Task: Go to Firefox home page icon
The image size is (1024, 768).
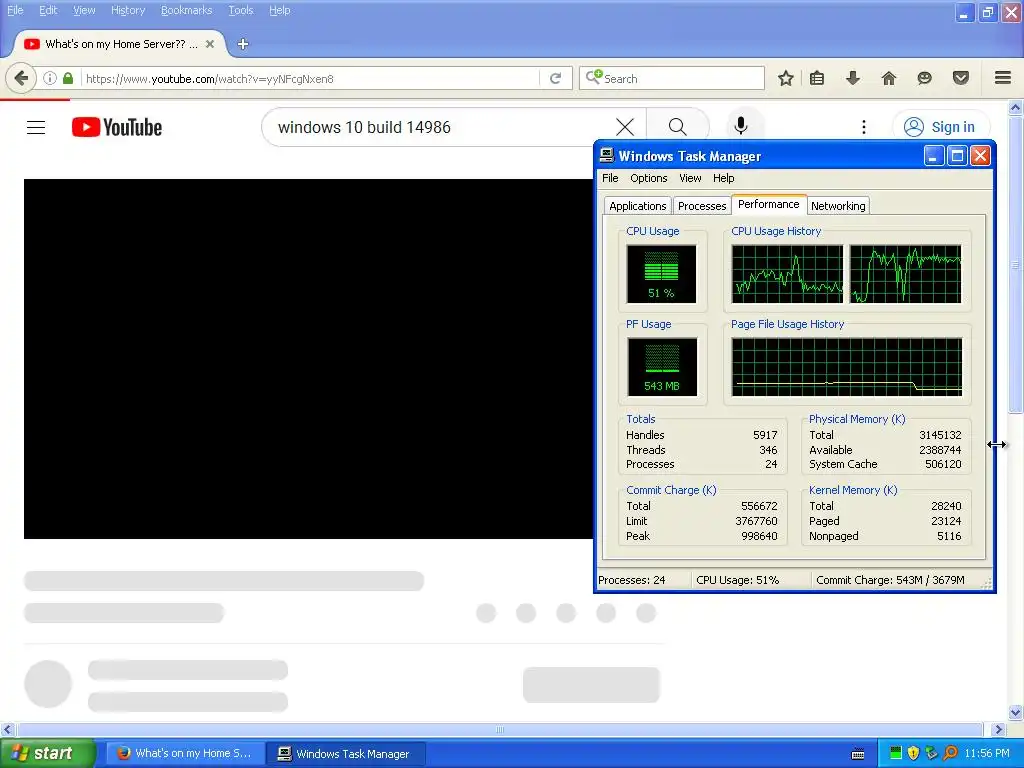Action: point(889,78)
